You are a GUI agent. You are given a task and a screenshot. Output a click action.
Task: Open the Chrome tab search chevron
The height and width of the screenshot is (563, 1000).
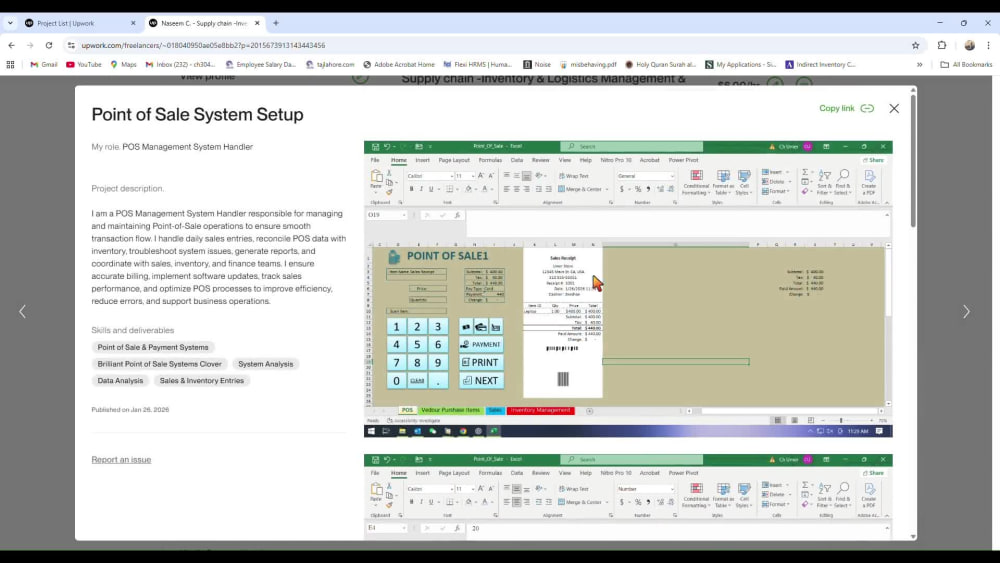[x=10, y=23]
